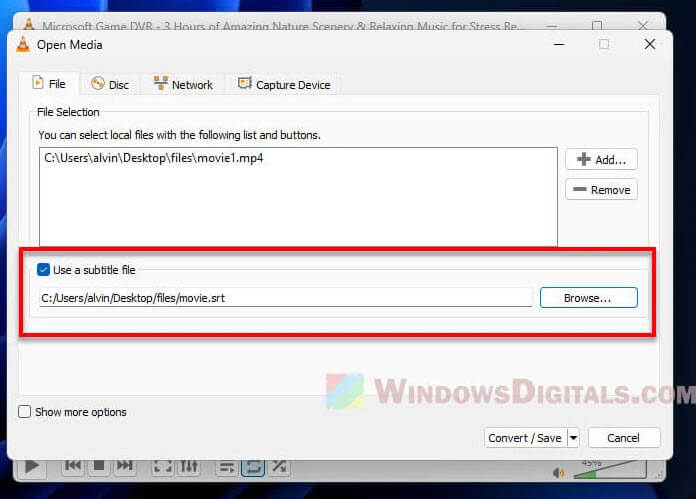
Task: Switch to the File tab
Action: click(49, 83)
